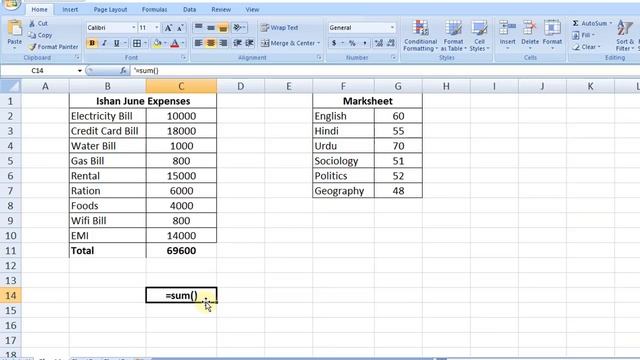Click Decrease Indent icon

click(x=237, y=43)
